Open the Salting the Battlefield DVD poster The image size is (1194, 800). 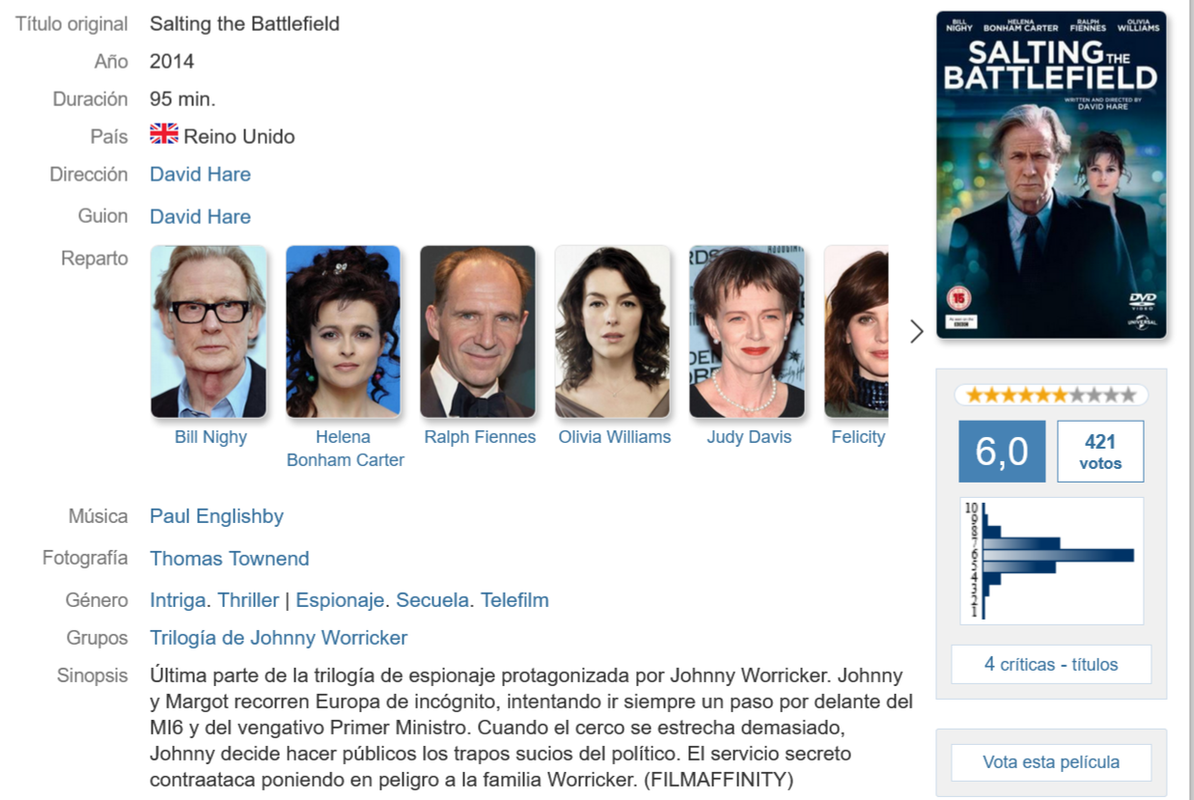[x=1051, y=174]
